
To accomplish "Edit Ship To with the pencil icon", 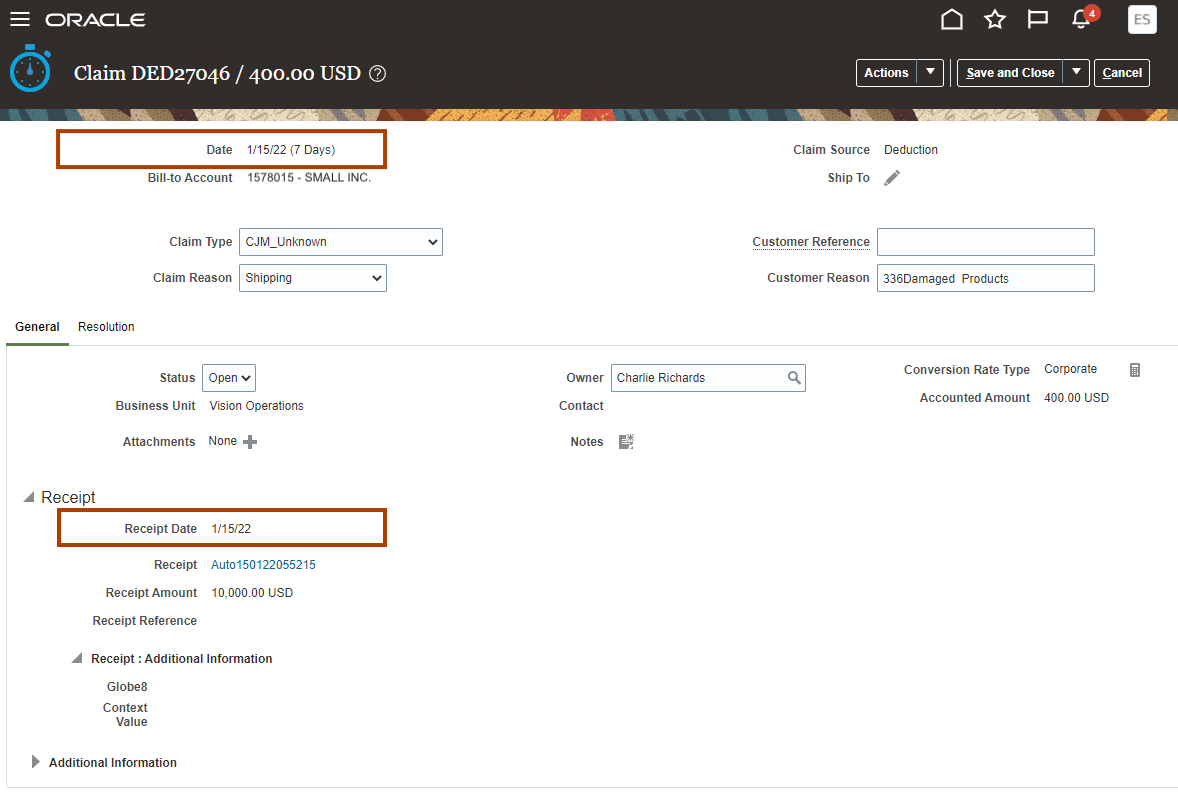I will click(x=892, y=178).
